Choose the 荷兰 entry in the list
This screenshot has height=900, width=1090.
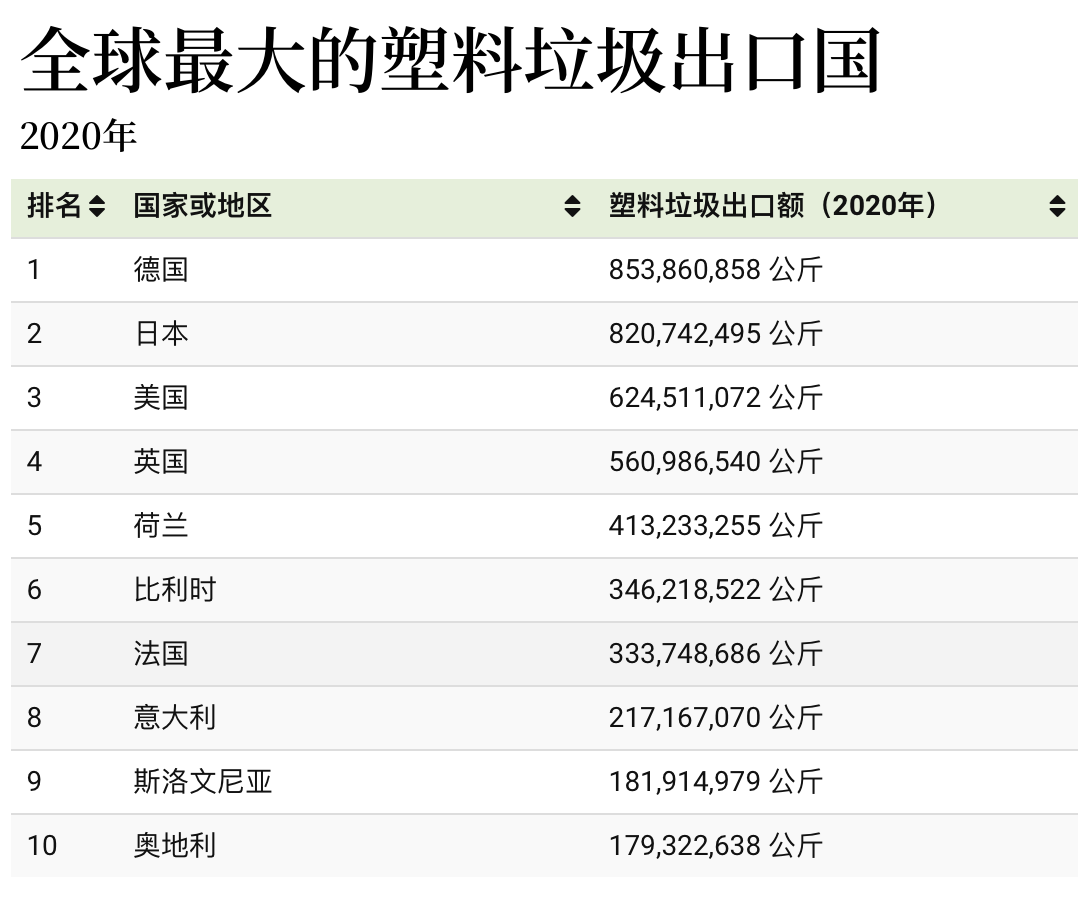(x=161, y=526)
